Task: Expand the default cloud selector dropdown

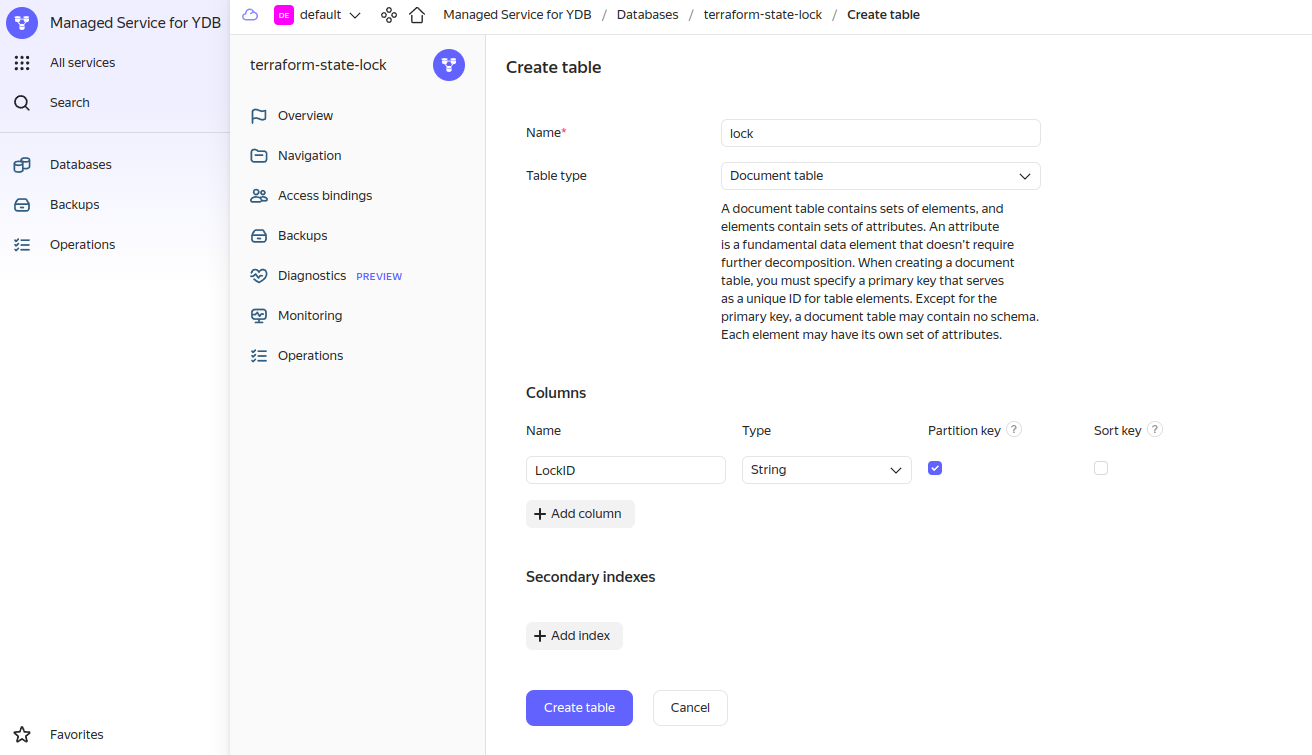Action: tap(355, 14)
